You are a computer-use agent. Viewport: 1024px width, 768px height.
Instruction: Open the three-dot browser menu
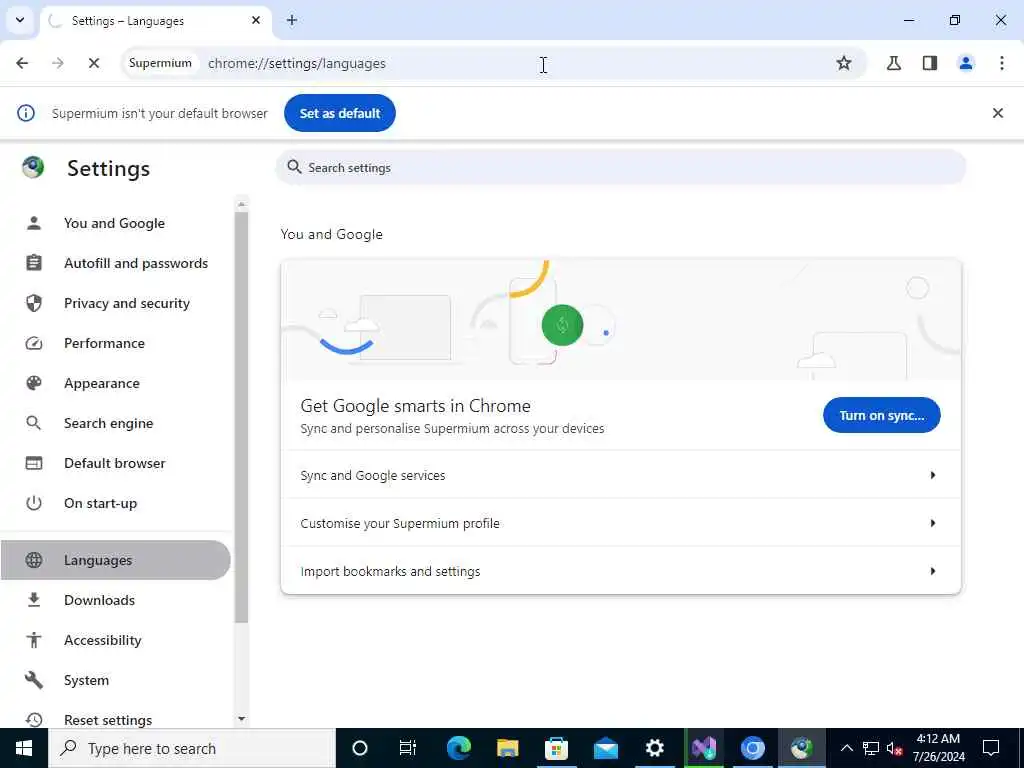coord(1002,63)
